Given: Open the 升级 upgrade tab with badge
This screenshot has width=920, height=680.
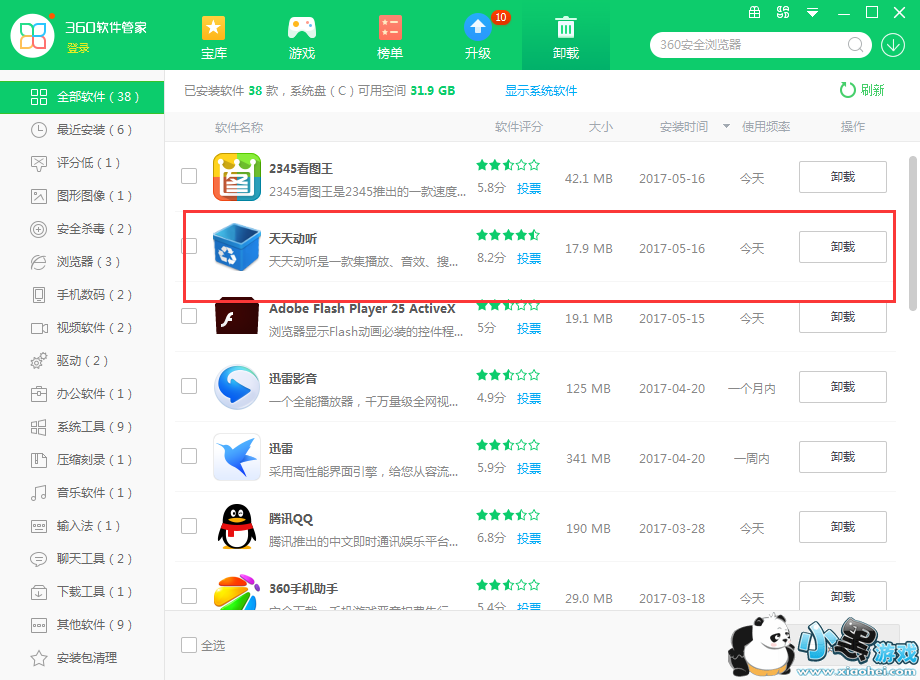Looking at the screenshot, I should pyautogui.click(x=478, y=37).
